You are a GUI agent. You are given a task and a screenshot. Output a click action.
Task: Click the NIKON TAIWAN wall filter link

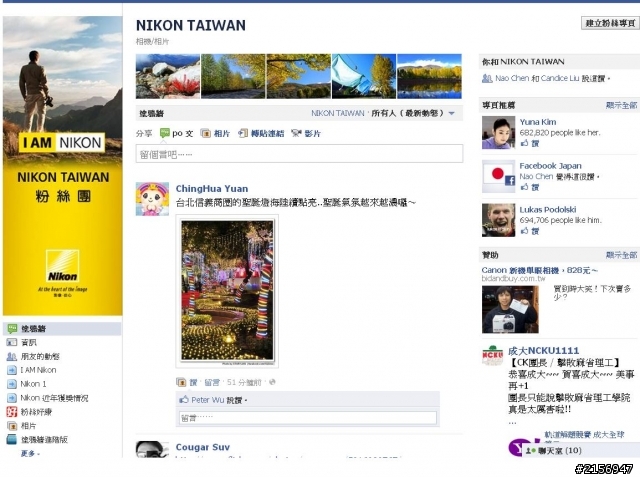338,113
